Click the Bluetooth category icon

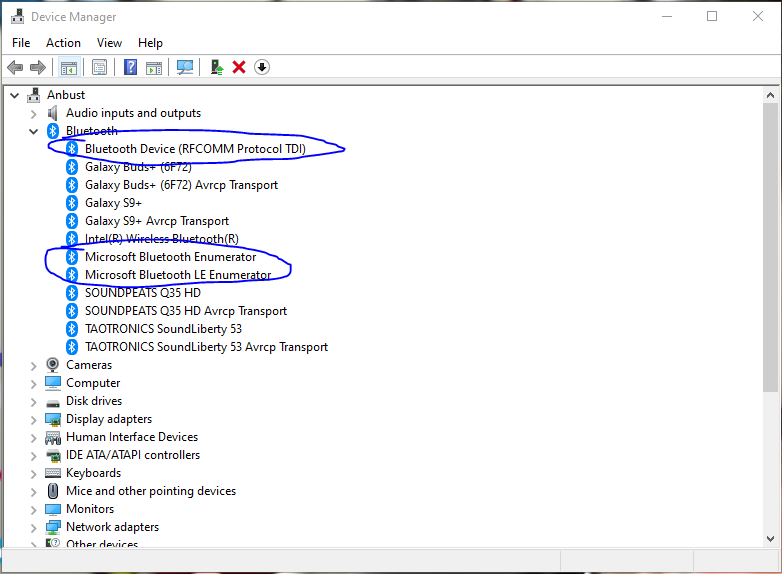point(53,131)
